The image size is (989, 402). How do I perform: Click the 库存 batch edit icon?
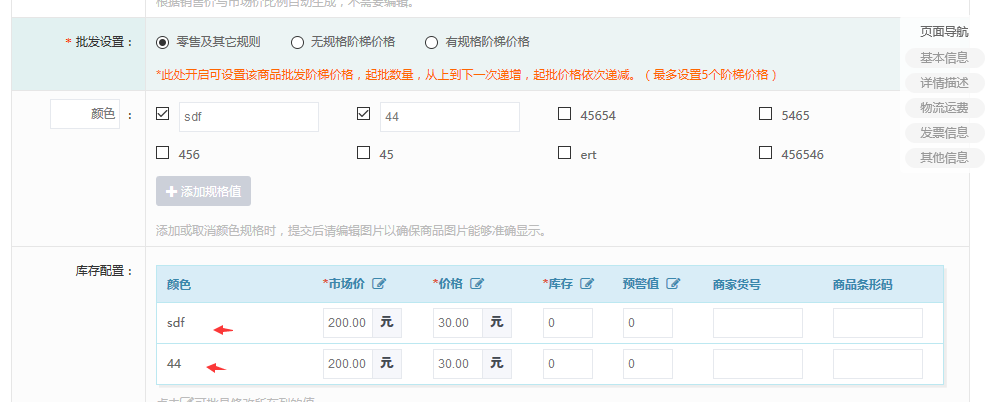pos(587,284)
